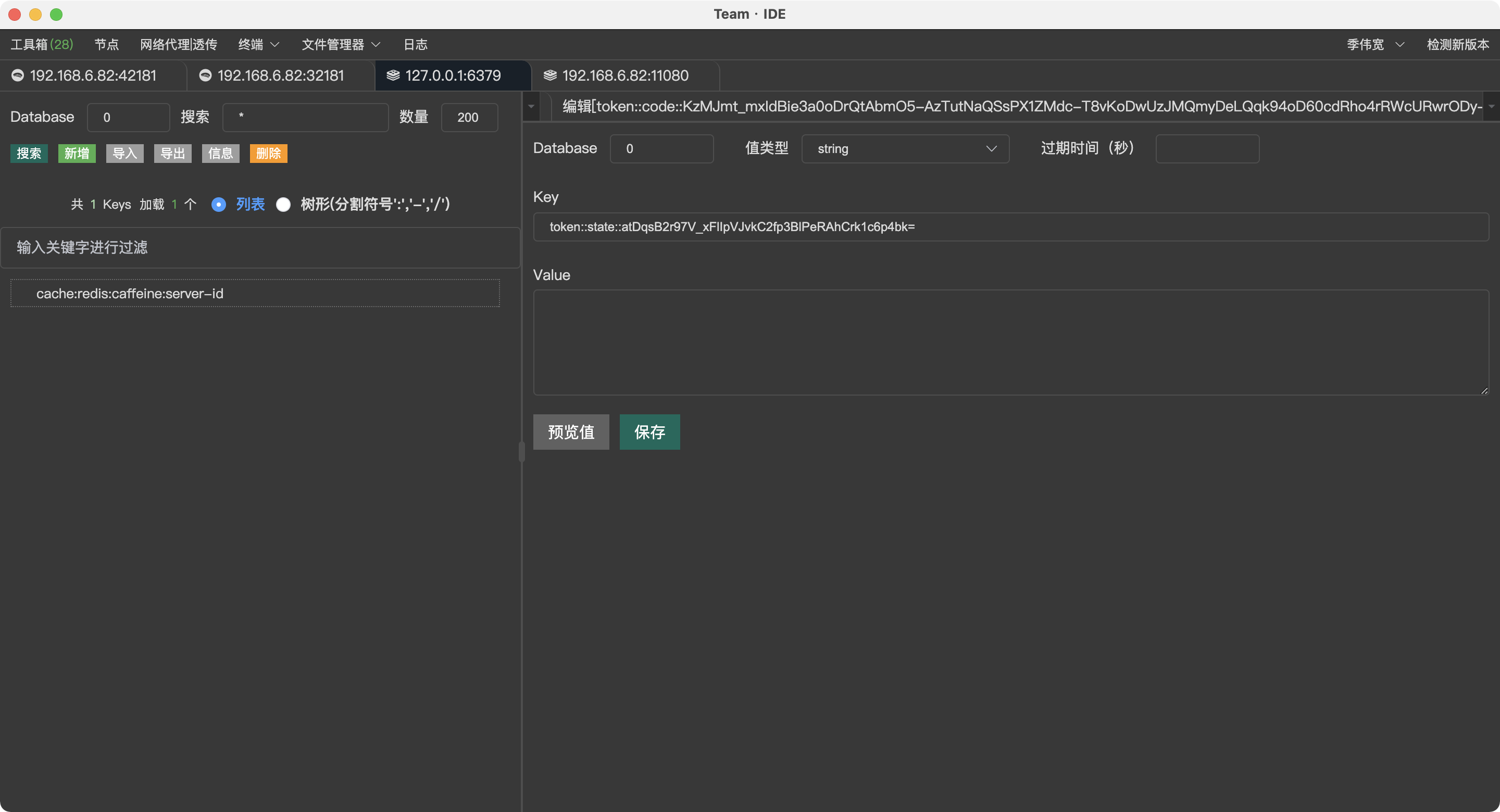
Task: Select the 列表 list view radio
Action: click(x=219, y=205)
